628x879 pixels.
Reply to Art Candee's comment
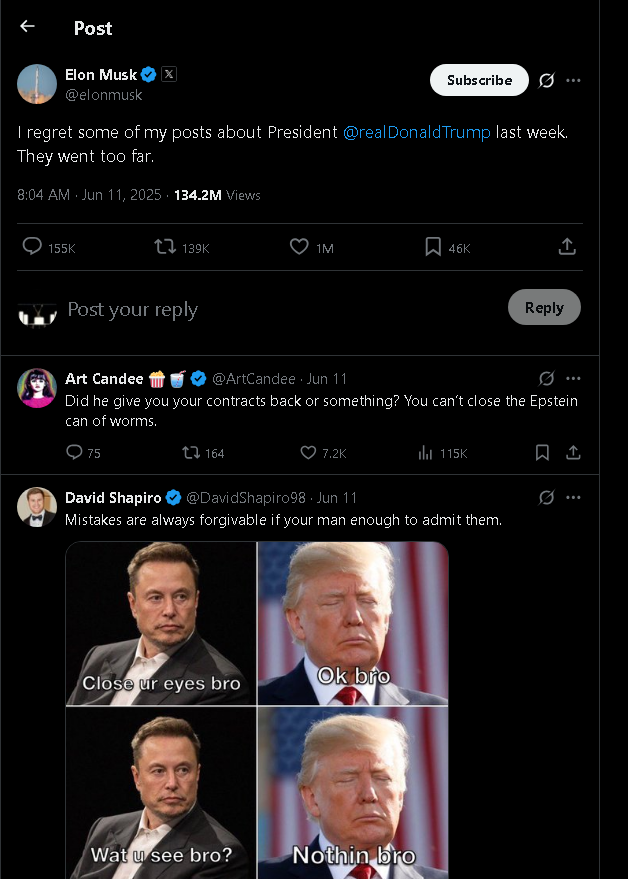pos(74,453)
